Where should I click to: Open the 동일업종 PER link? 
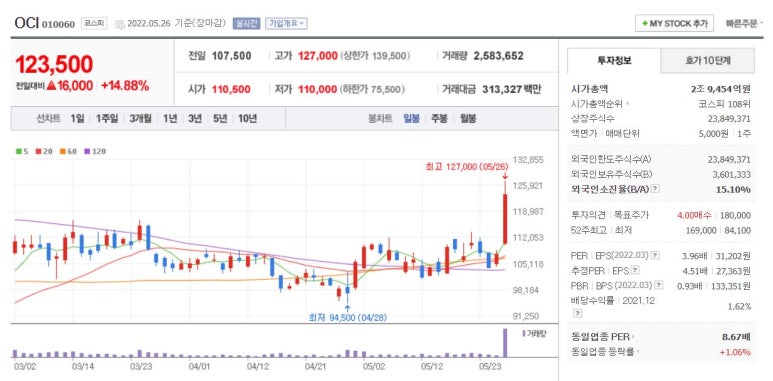tap(602, 337)
